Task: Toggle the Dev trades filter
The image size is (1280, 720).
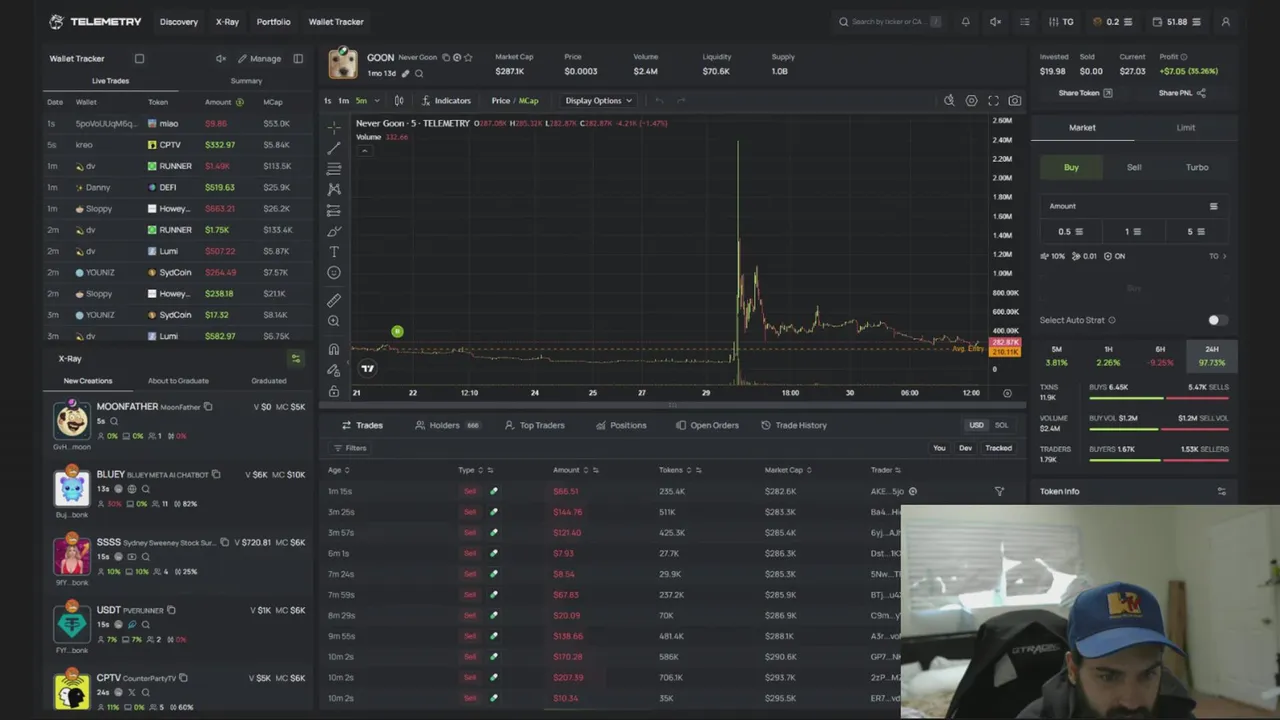Action: (965, 448)
